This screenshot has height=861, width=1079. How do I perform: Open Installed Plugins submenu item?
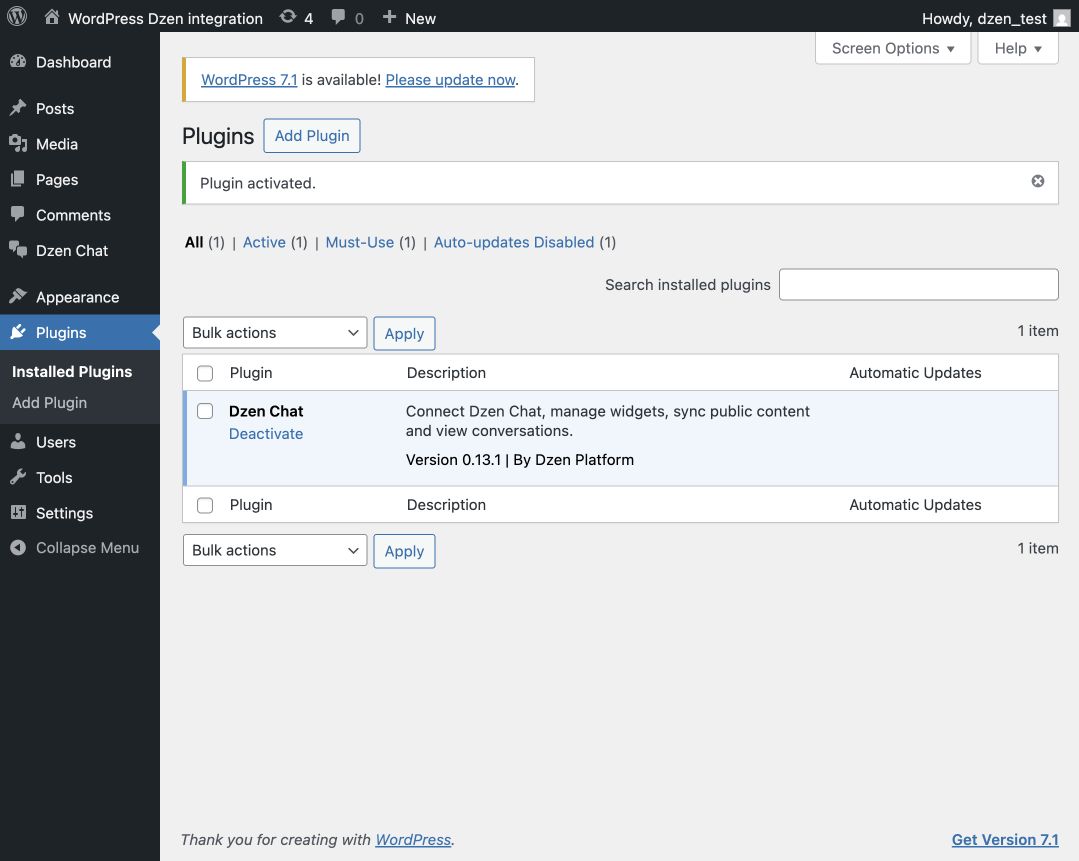pos(72,372)
